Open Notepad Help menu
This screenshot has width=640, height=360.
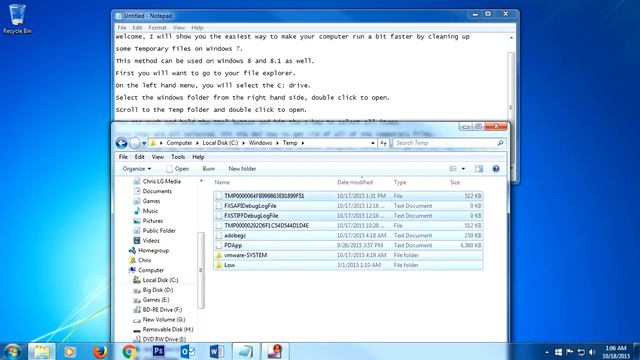(197, 28)
